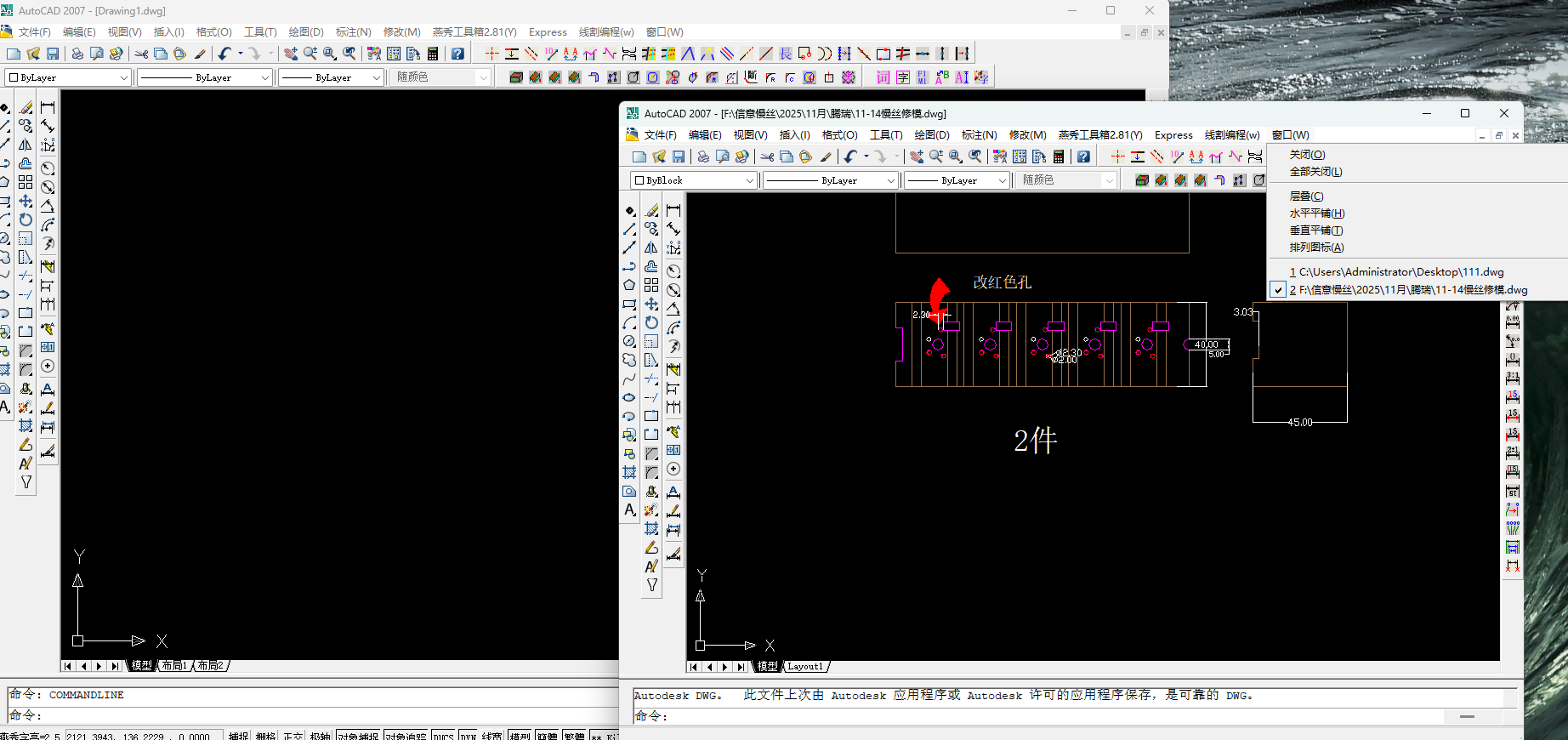Select the Rectangle tool in the 11-14 drawing window
The width and height of the screenshot is (1568, 740).
[629, 304]
